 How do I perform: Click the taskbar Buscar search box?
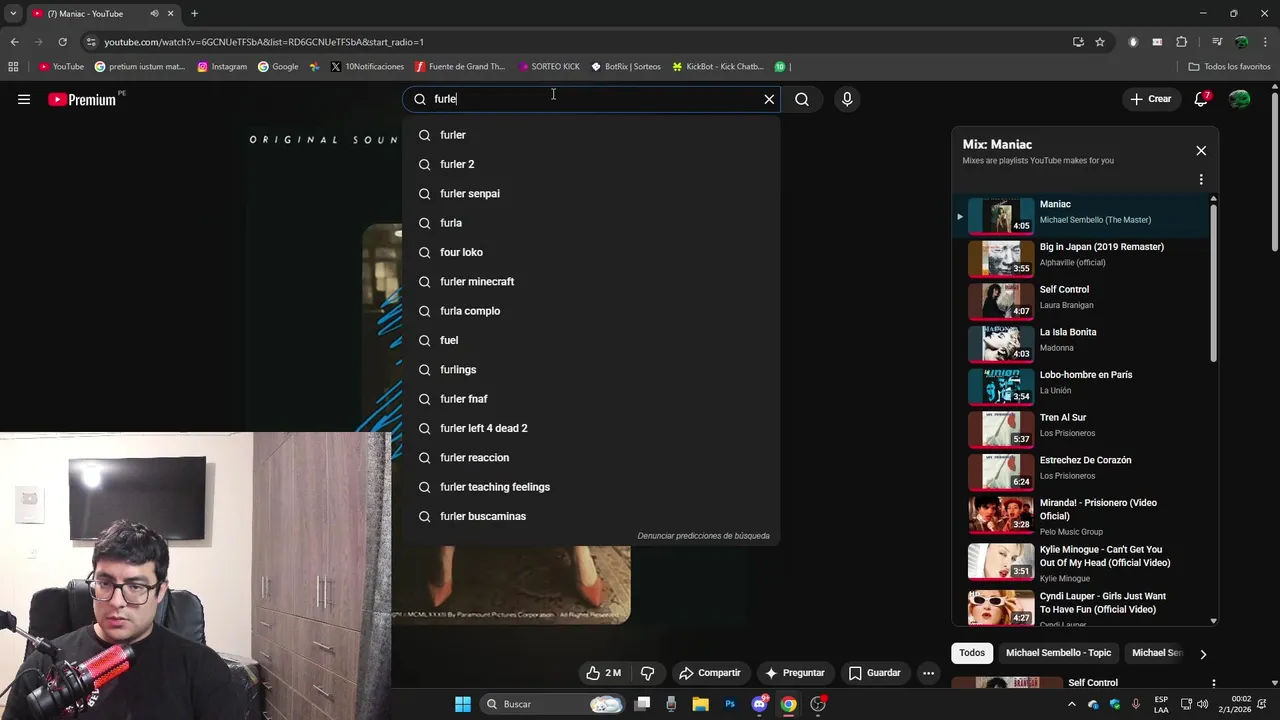[553, 704]
